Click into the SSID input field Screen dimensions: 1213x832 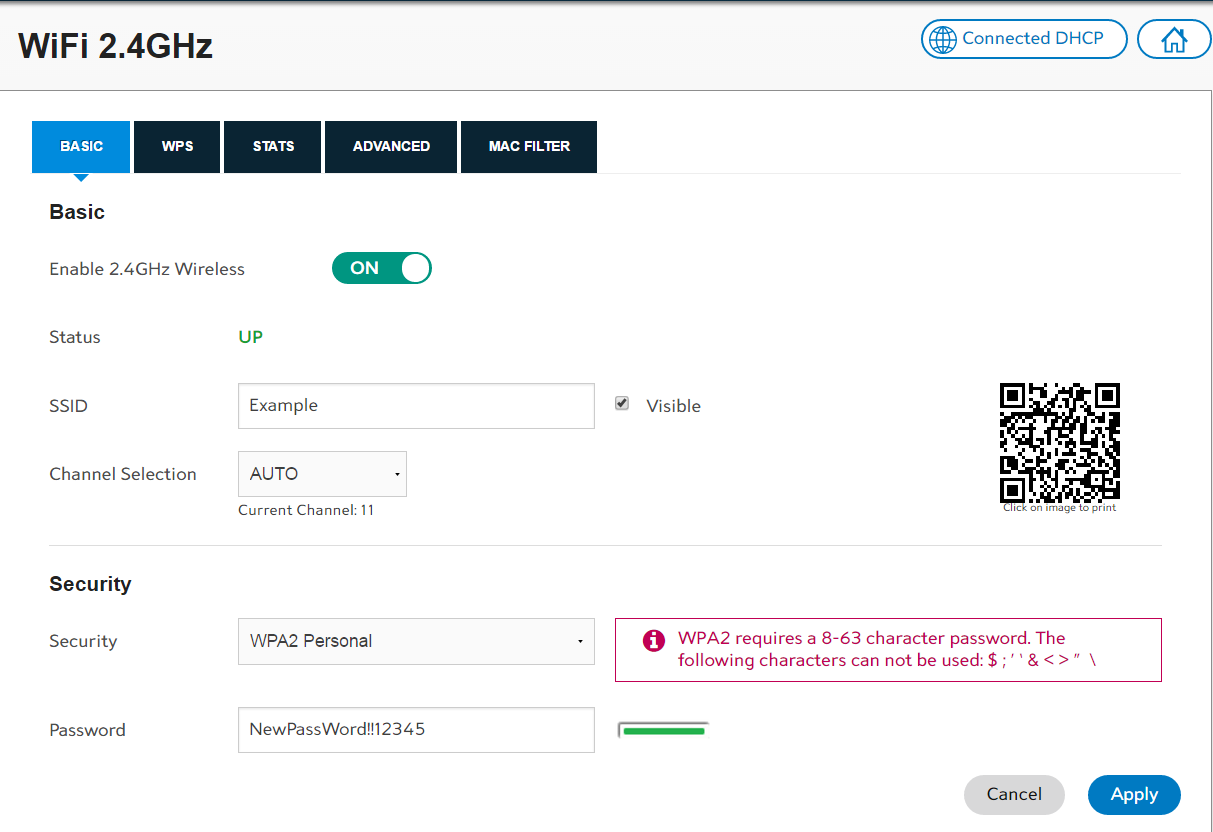[x=416, y=406]
